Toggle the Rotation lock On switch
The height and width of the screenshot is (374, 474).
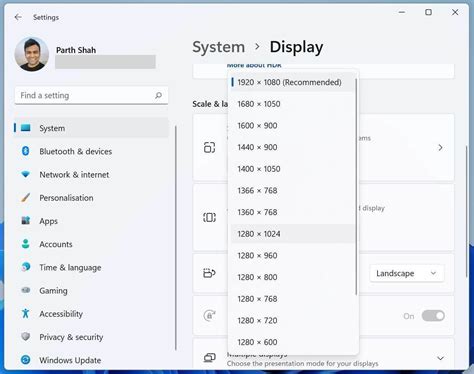[x=433, y=316]
